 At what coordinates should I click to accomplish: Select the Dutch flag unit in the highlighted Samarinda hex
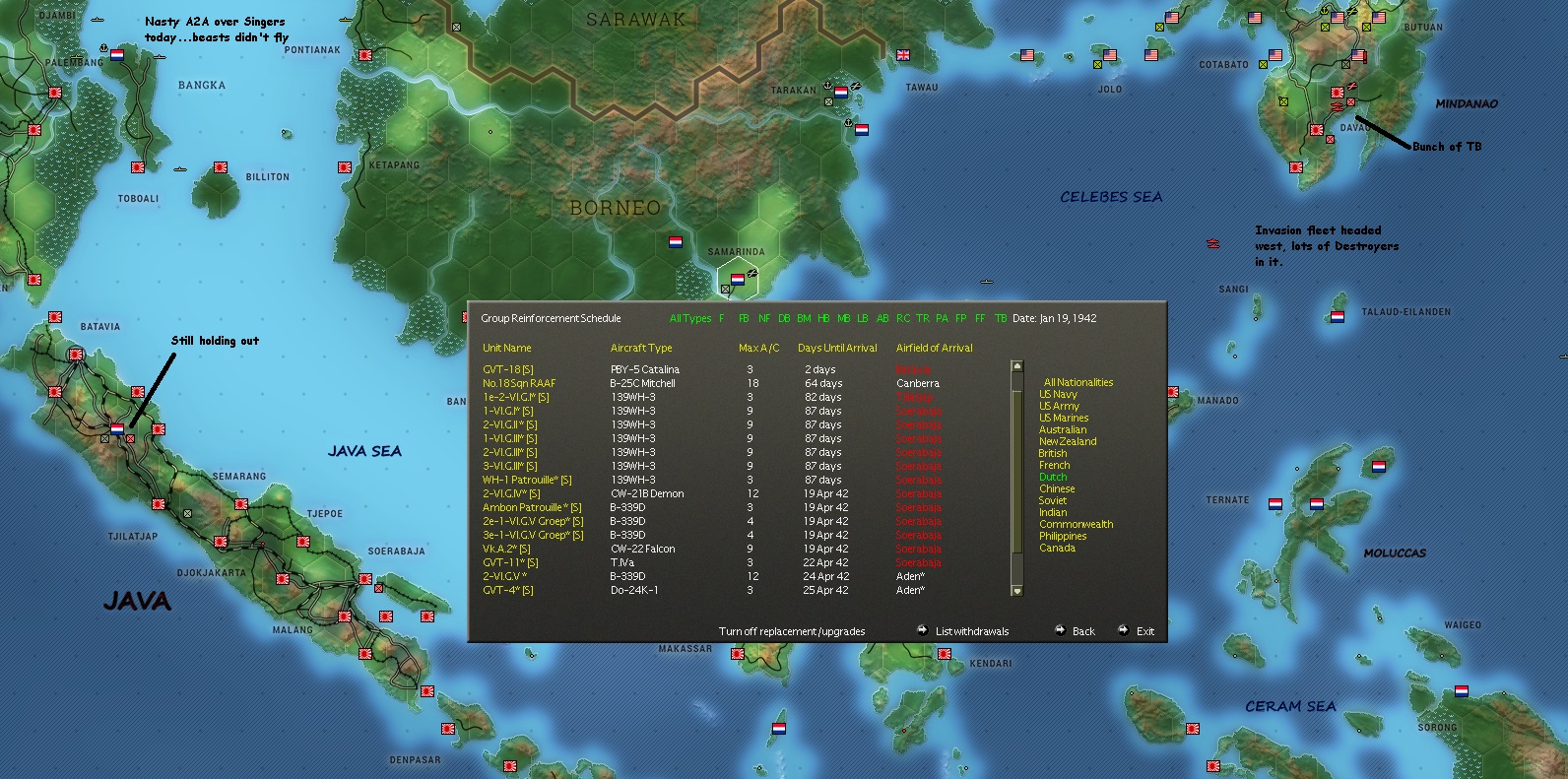click(737, 279)
